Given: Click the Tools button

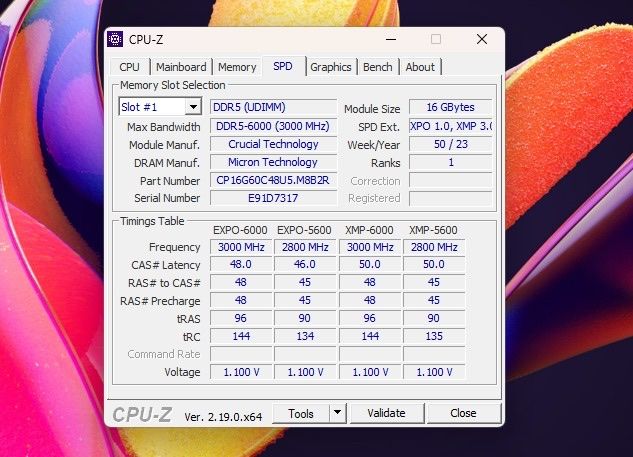Looking at the screenshot, I should (x=301, y=413).
